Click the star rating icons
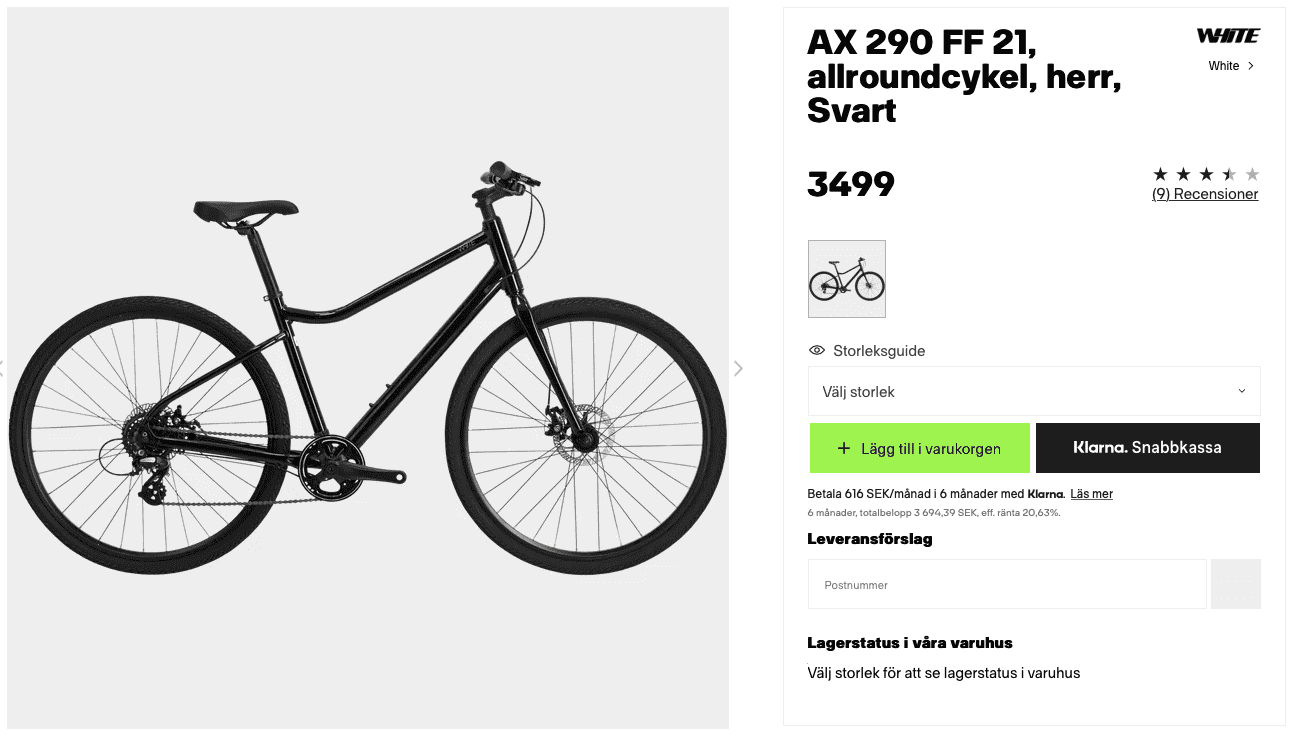1294x737 pixels. [x=1205, y=174]
